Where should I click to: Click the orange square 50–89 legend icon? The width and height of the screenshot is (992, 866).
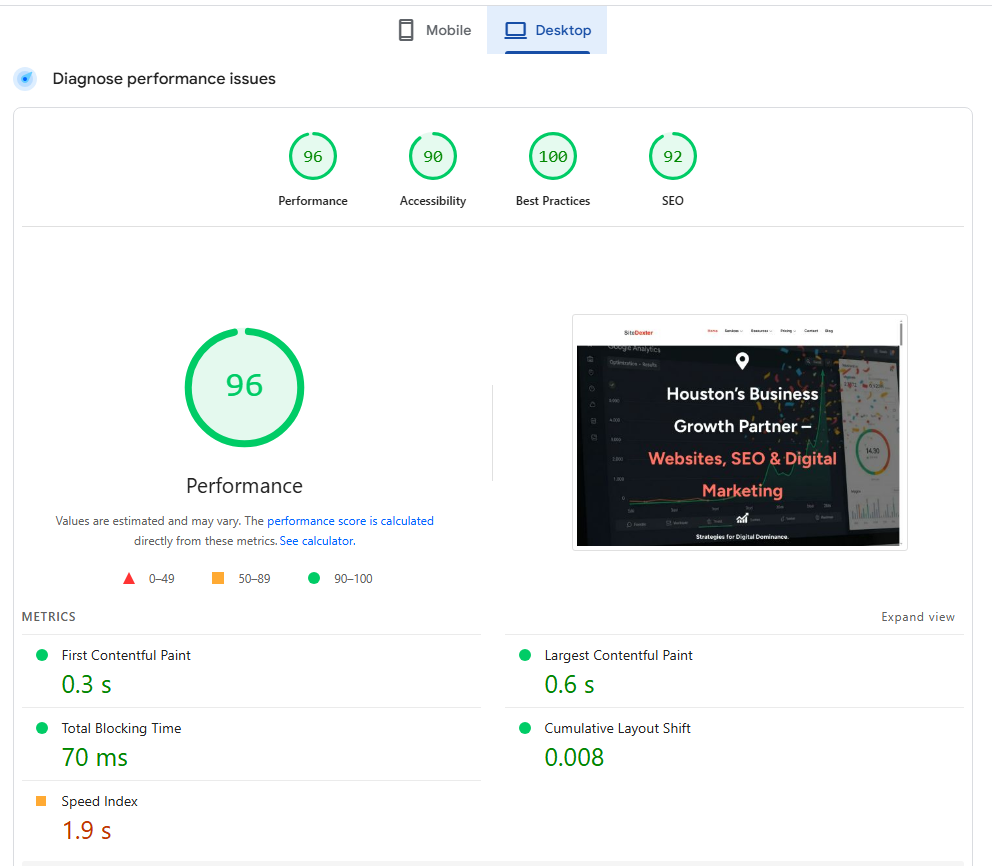click(x=218, y=578)
